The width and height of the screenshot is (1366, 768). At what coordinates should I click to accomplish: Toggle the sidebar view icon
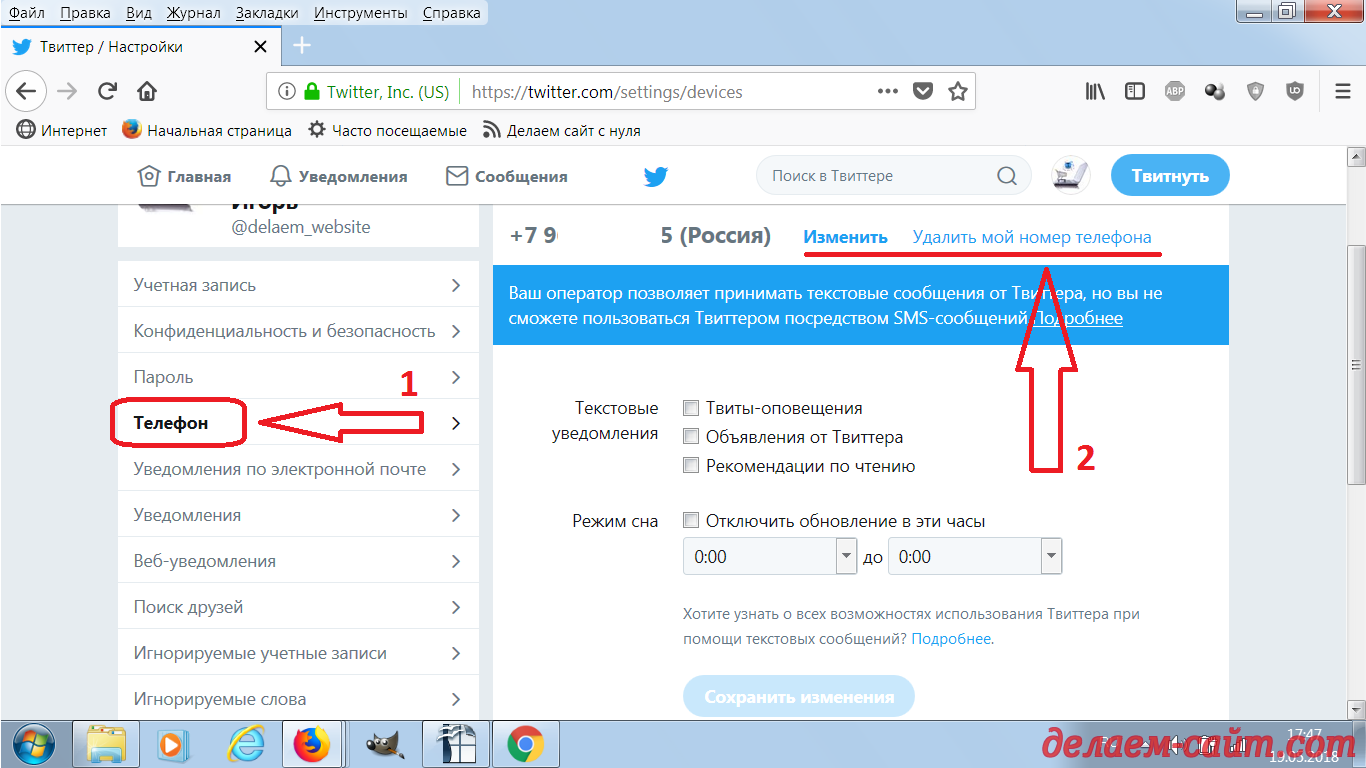(1135, 91)
